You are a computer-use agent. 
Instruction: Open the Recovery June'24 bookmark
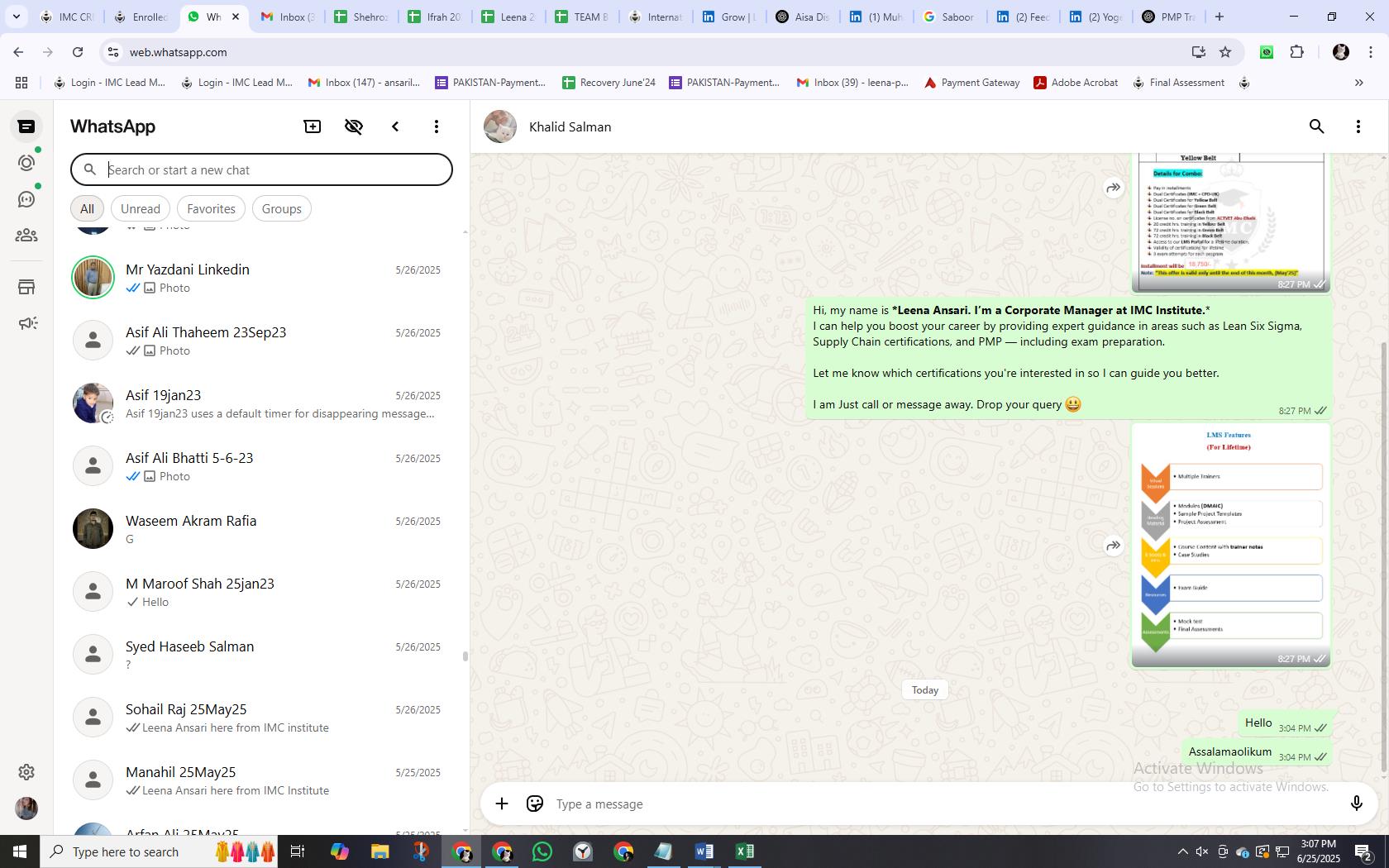(609, 83)
